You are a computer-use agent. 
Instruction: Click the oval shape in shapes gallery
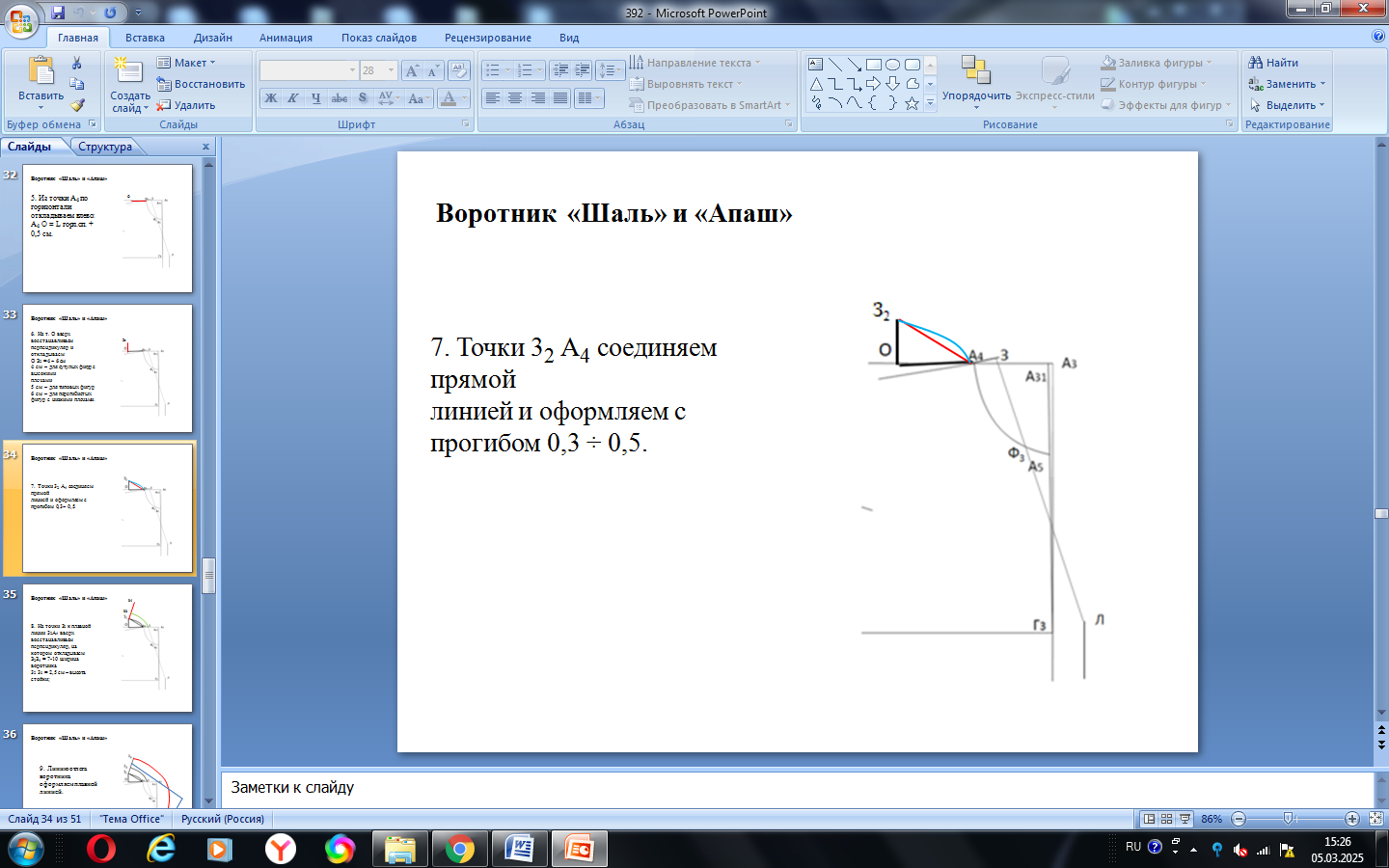click(x=892, y=65)
